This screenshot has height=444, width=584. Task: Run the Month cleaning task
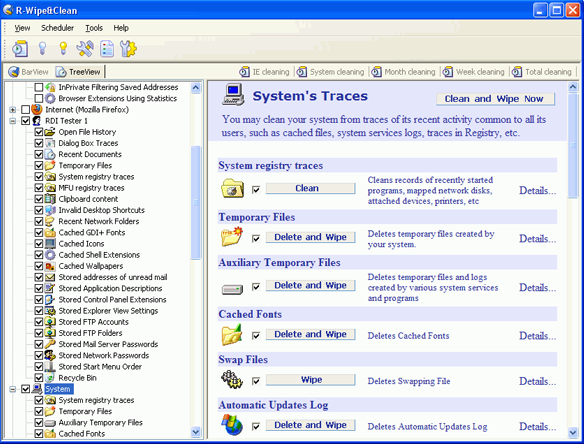403,72
